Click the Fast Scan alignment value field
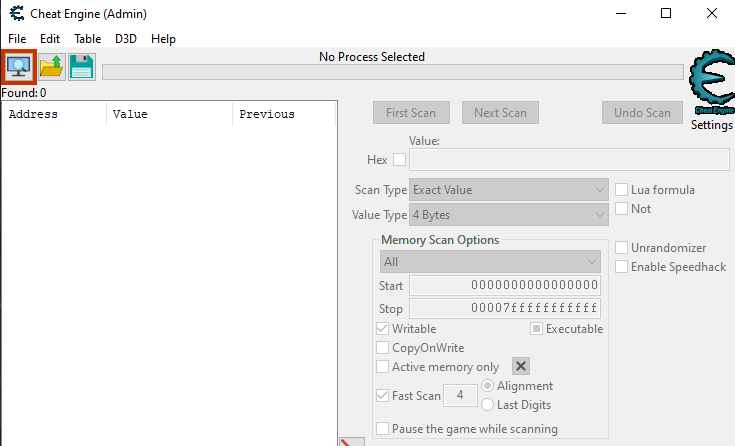 click(460, 395)
